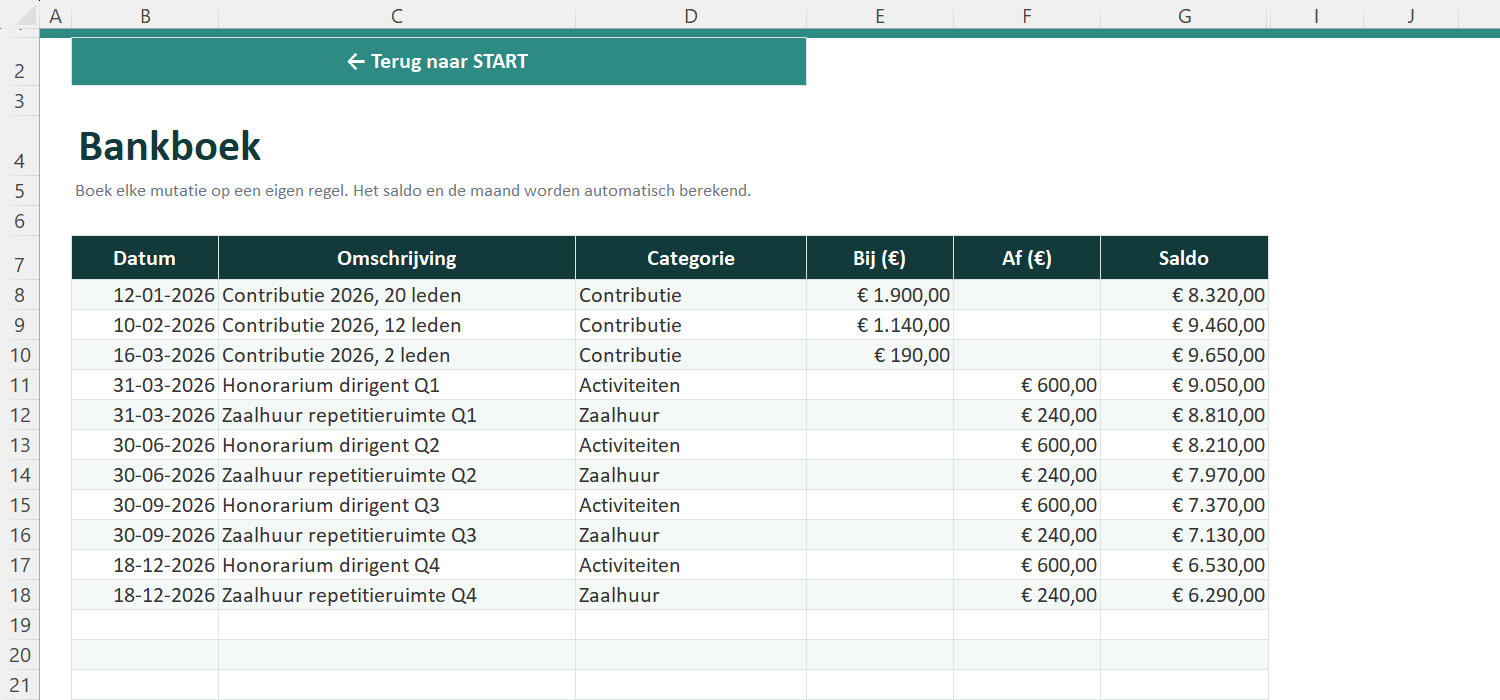Select saldo cell € 6.530,00

(1185, 565)
